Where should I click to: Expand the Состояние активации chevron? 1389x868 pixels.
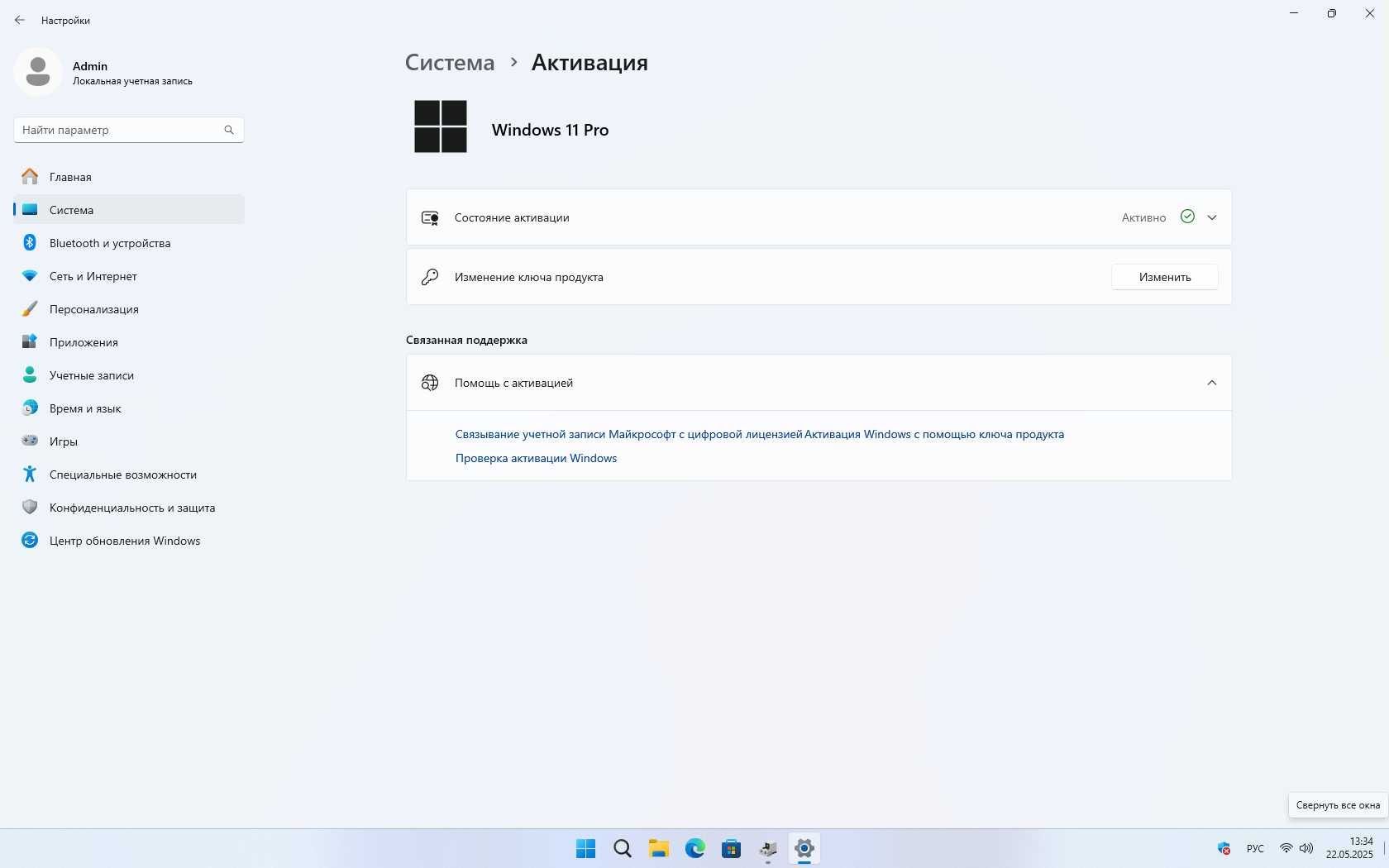(x=1212, y=217)
